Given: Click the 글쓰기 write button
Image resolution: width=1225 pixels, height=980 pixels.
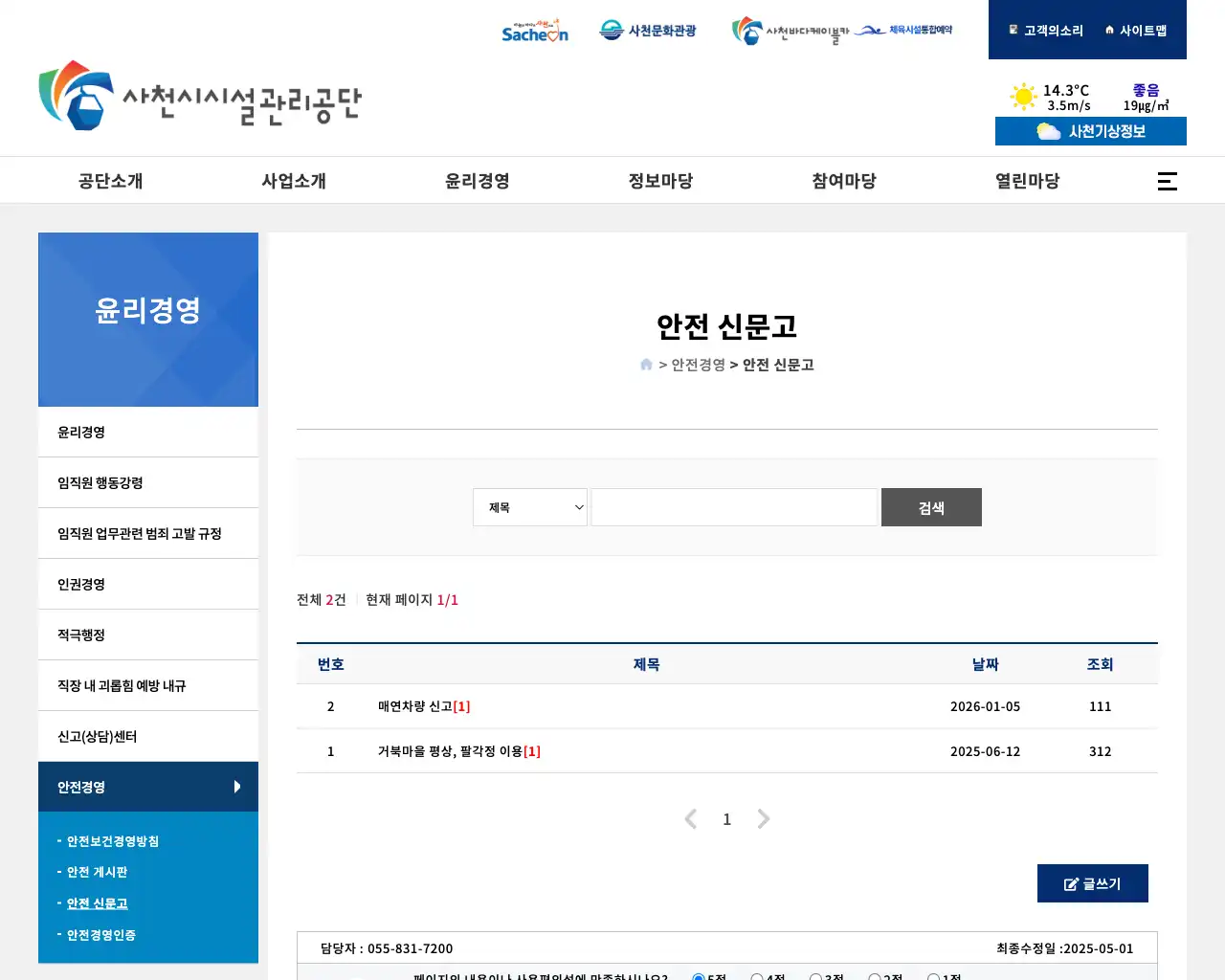Looking at the screenshot, I should coord(1093,883).
